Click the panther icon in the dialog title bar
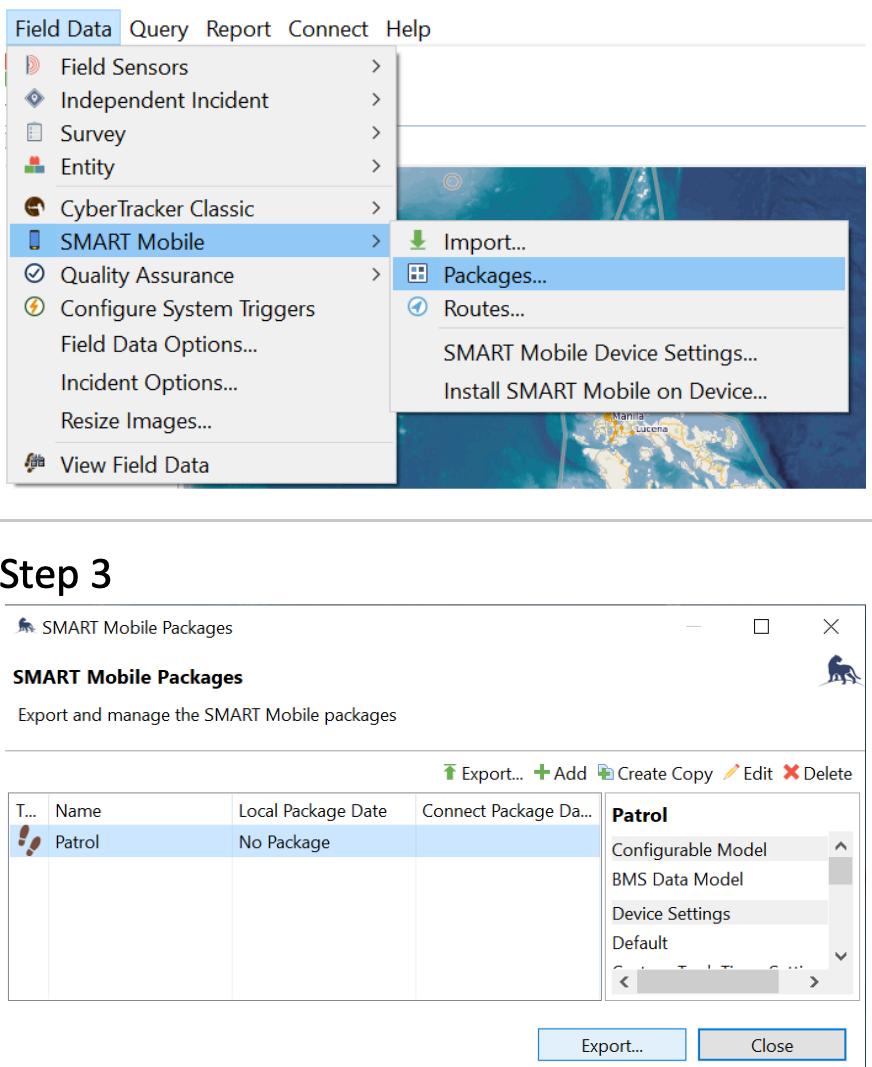 click(26, 626)
